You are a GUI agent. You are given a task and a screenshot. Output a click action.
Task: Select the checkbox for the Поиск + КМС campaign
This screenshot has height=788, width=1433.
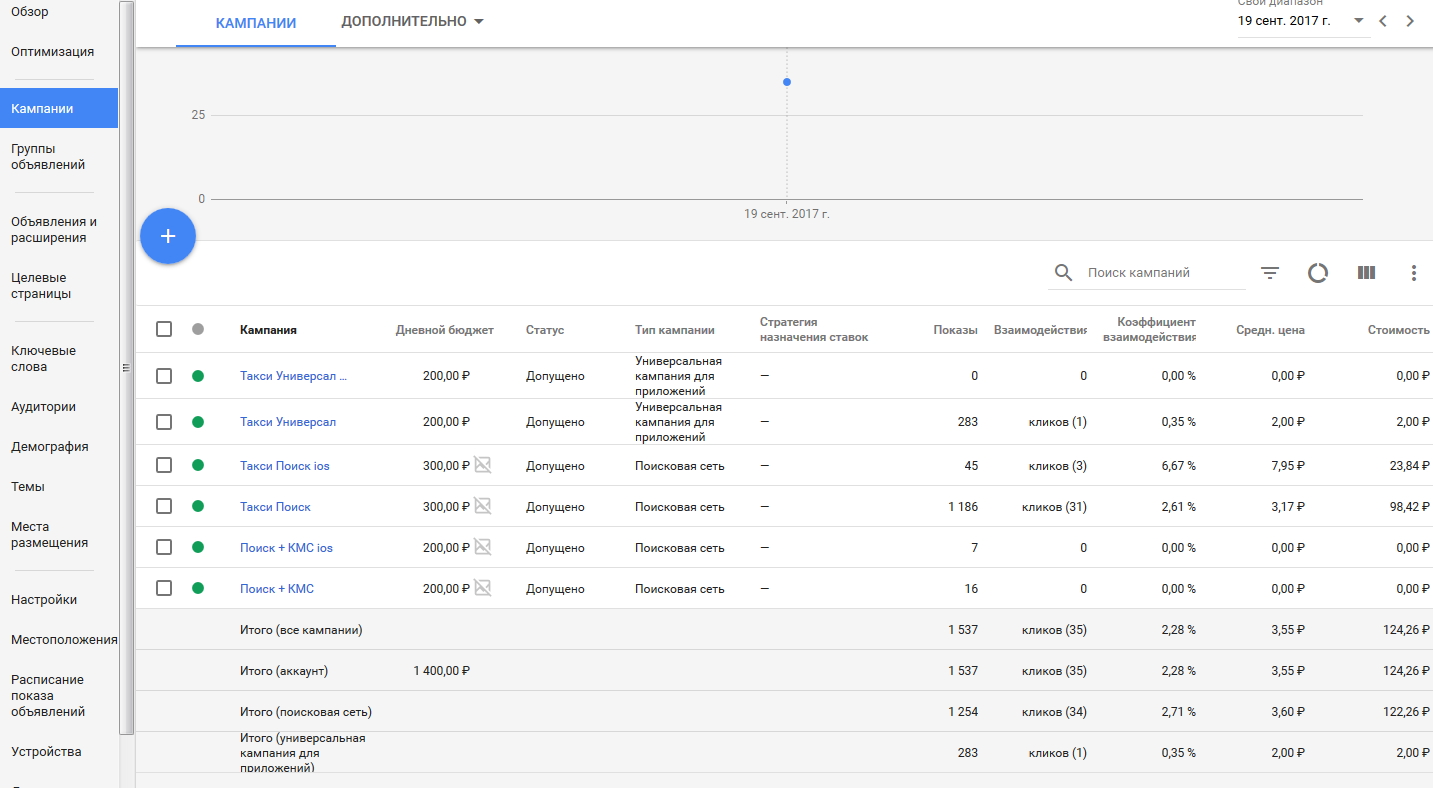pyautogui.click(x=164, y=589)
